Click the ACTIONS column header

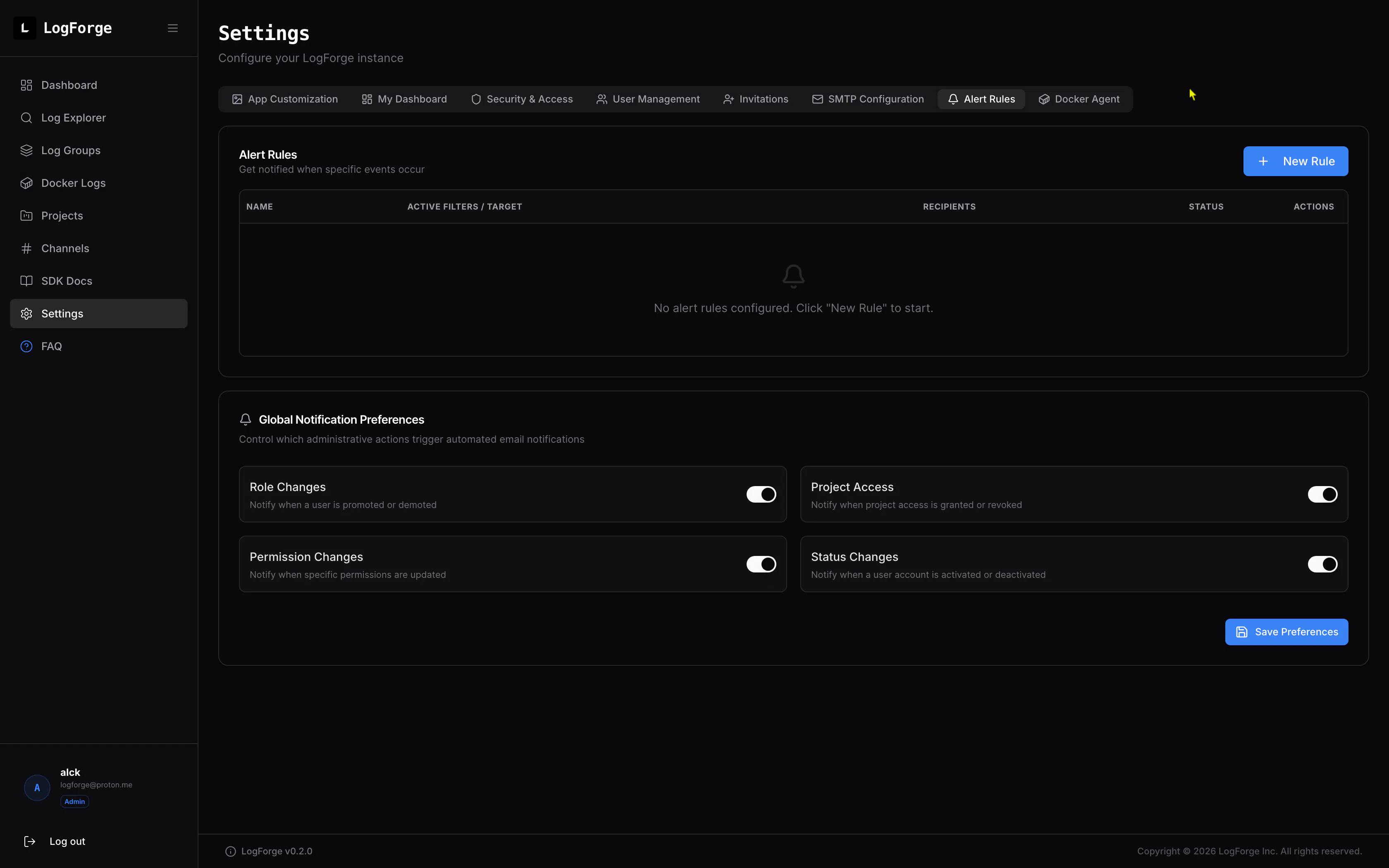[x=1314, y=207]
